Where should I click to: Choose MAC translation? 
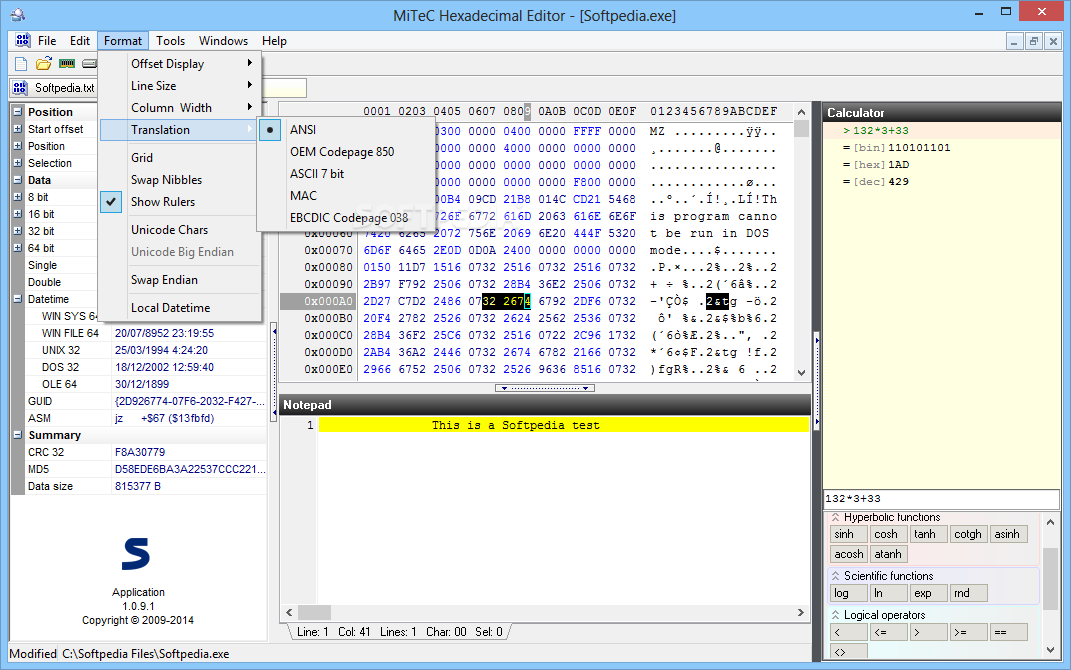click(x=303, y=195)
